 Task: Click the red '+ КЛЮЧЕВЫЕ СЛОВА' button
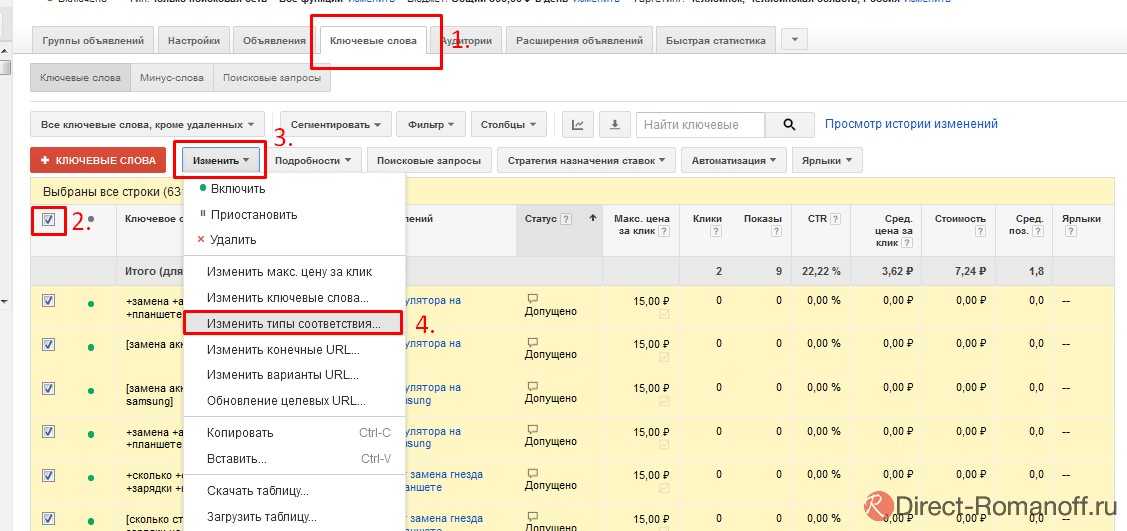[x=98, y=160]
